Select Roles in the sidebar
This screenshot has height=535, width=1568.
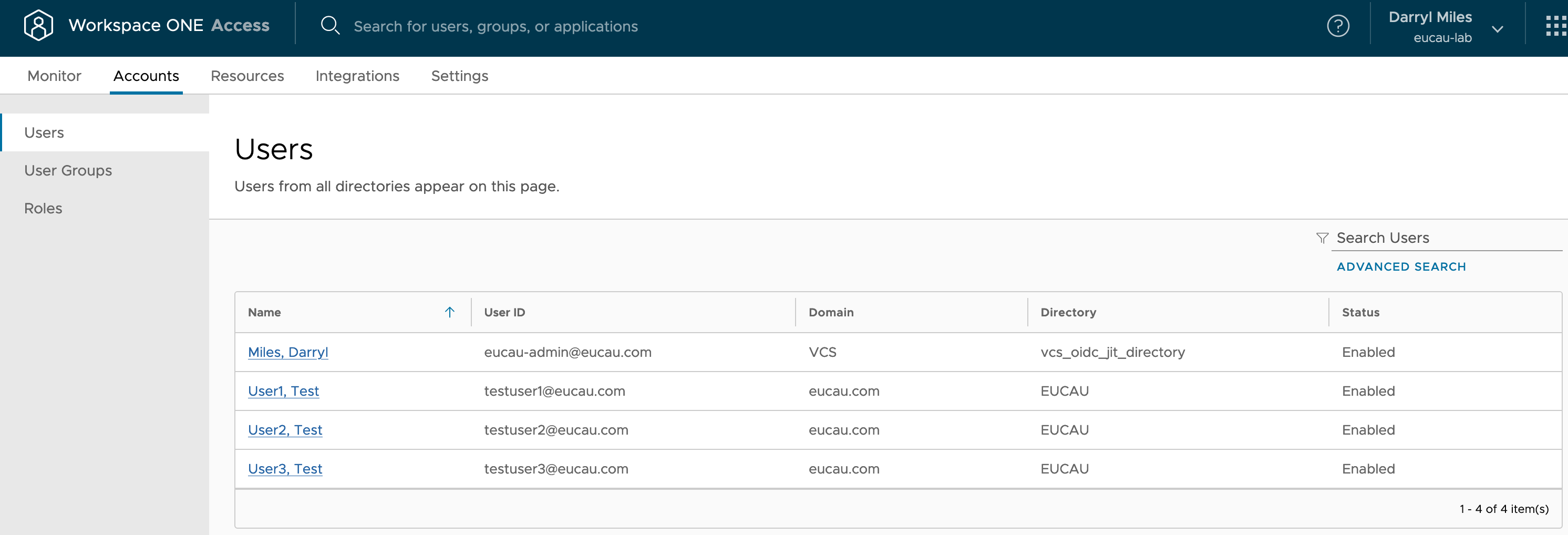click(x=43, y=208)
